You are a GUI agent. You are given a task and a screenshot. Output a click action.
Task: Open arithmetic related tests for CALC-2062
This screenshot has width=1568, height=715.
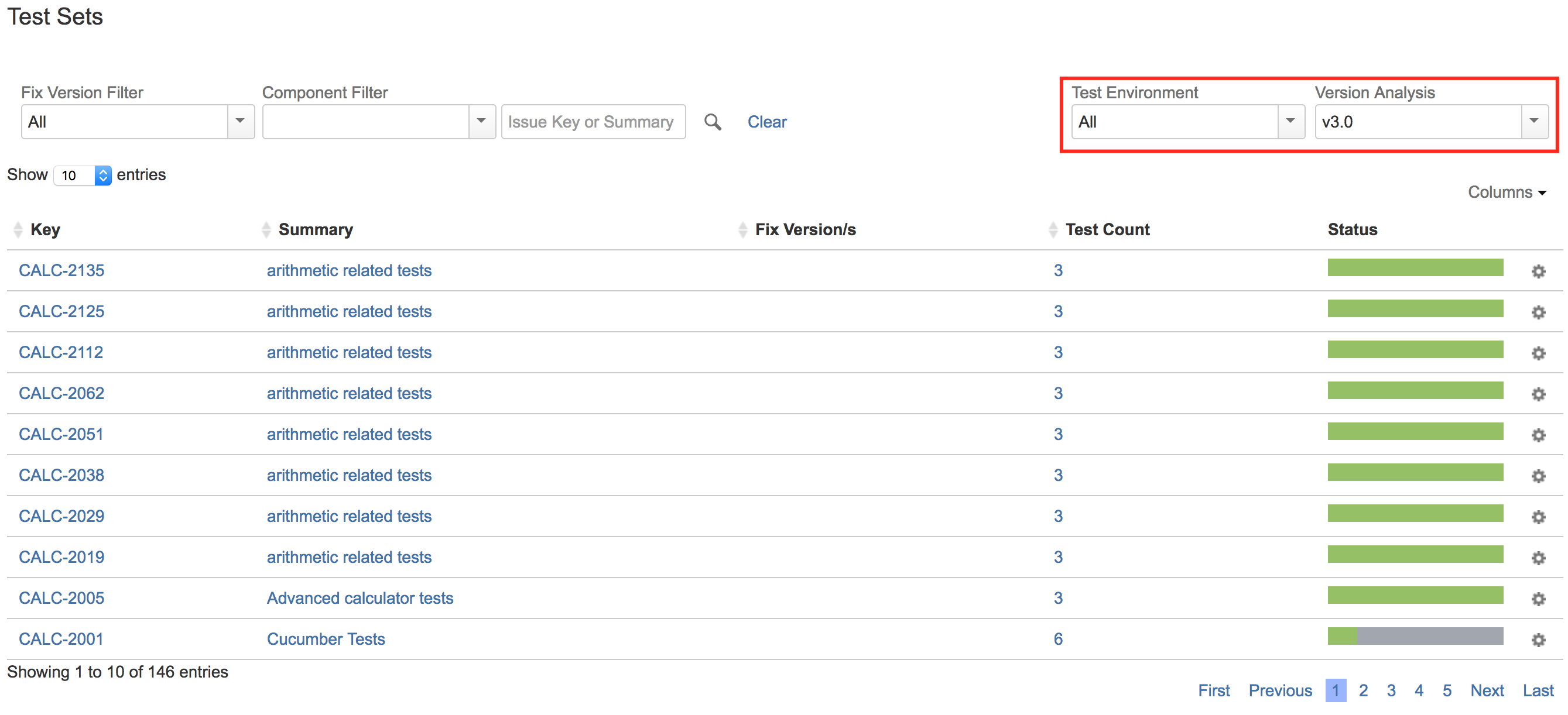pyautogui.click(x=349, y=393)
